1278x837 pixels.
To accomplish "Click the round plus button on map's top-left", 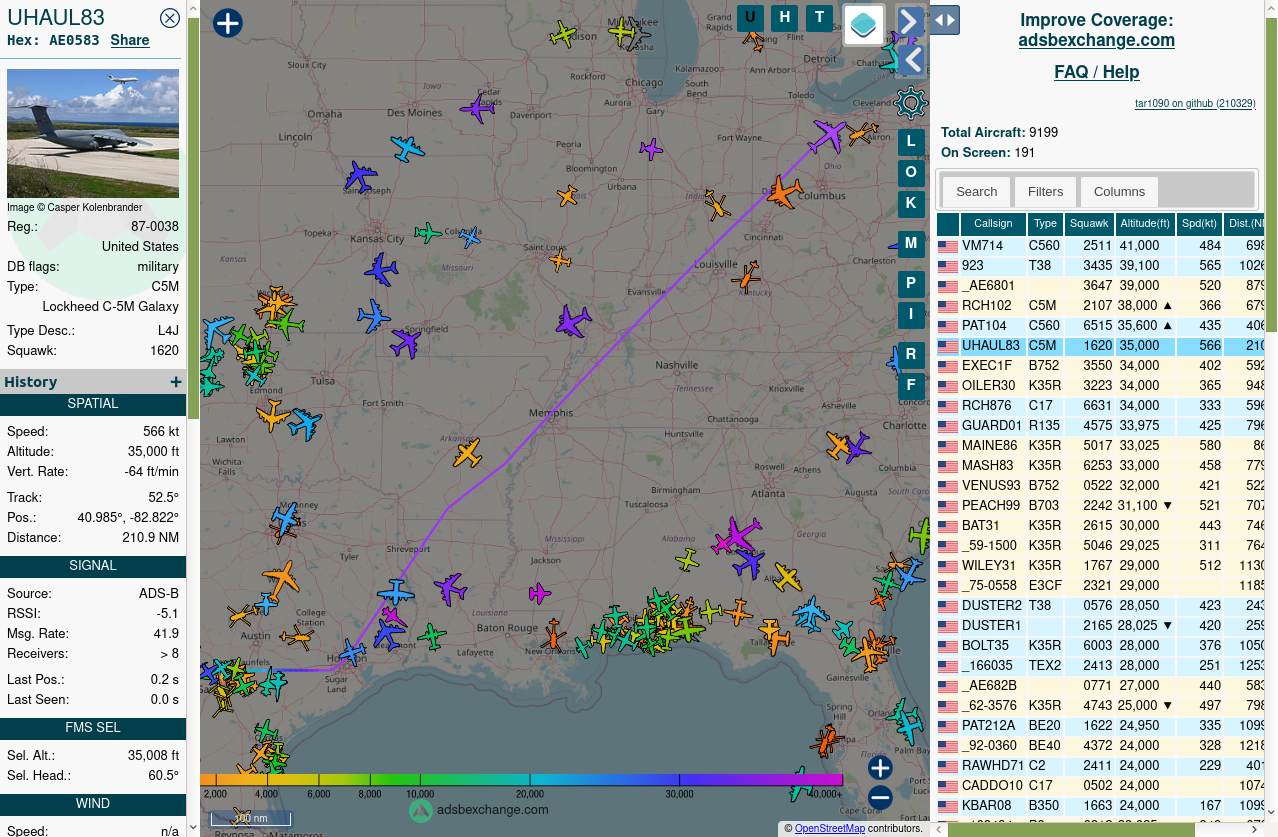I will coord(228,23).
